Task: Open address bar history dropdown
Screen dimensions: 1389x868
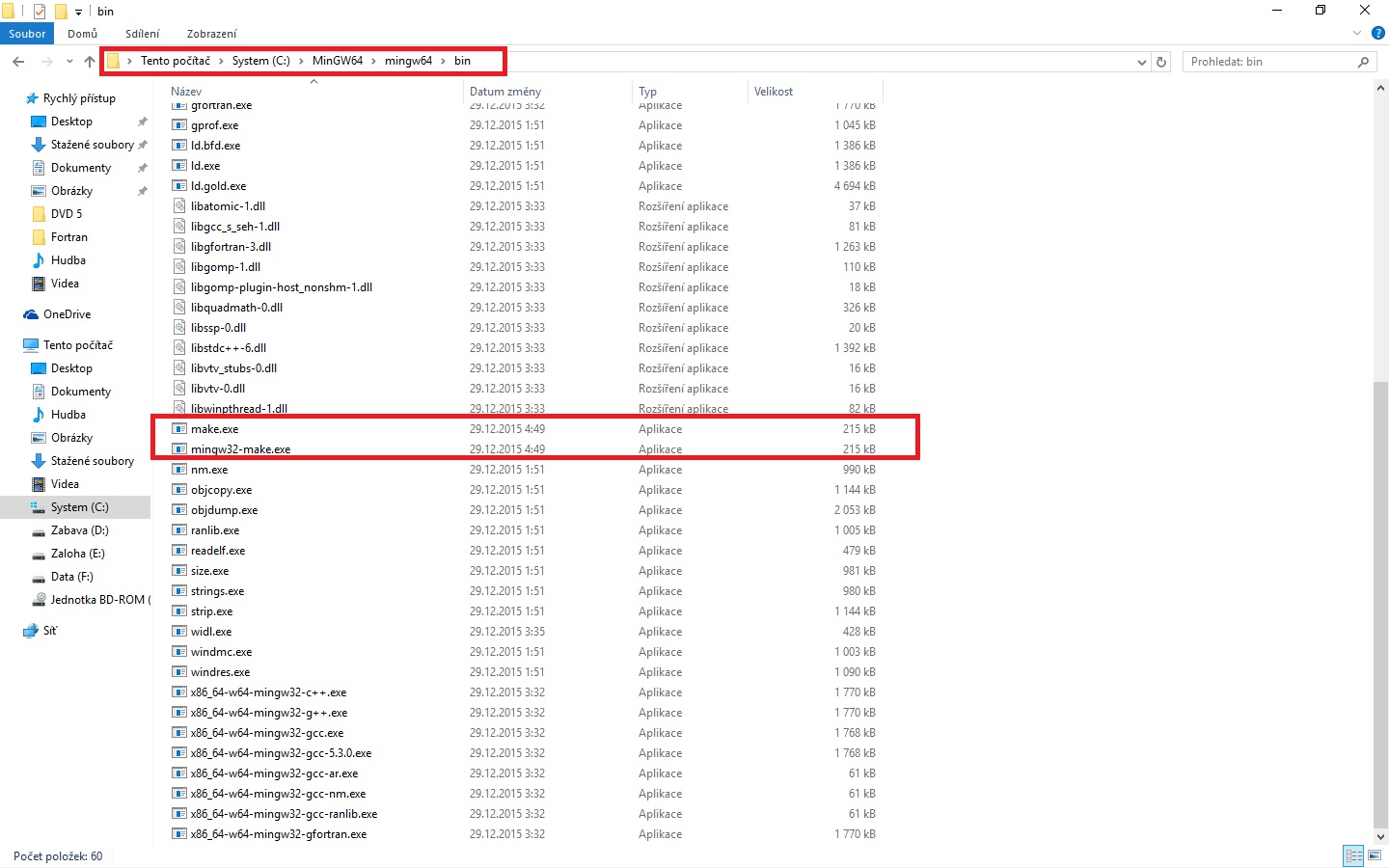Action: click(x=1142, y=62)
